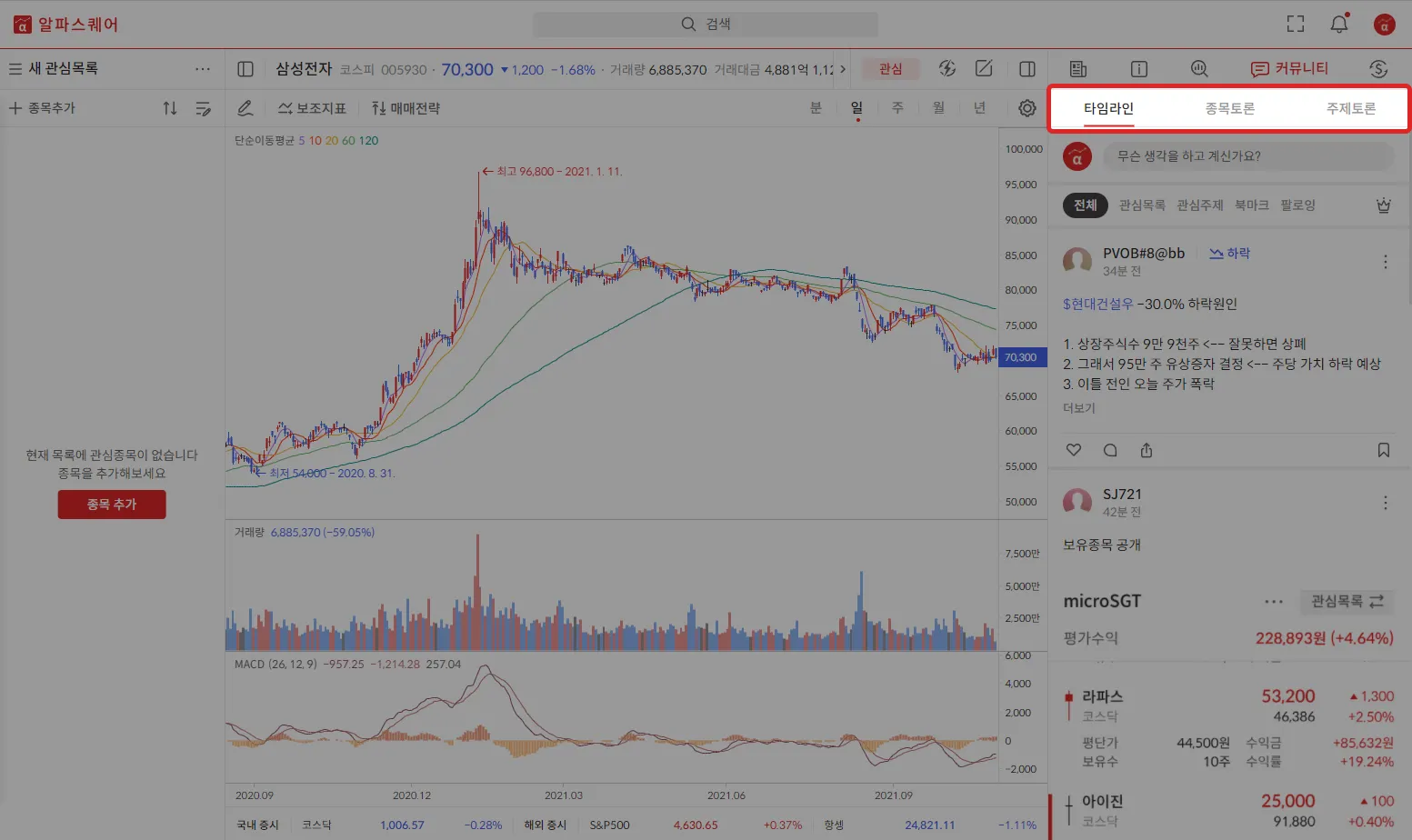Select the chart drawing pencil tool
The height and width of the screenshot is (840, 1412).
[245, 108]
